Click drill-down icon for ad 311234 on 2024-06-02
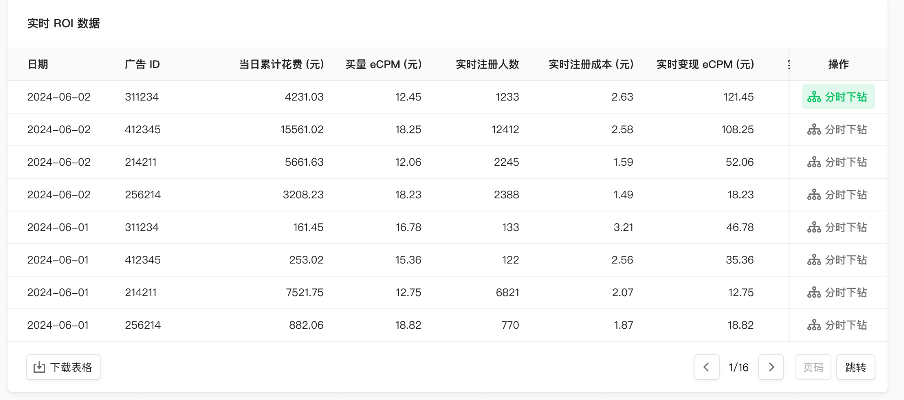The image size is (904, 400). (x=813, y=97)
